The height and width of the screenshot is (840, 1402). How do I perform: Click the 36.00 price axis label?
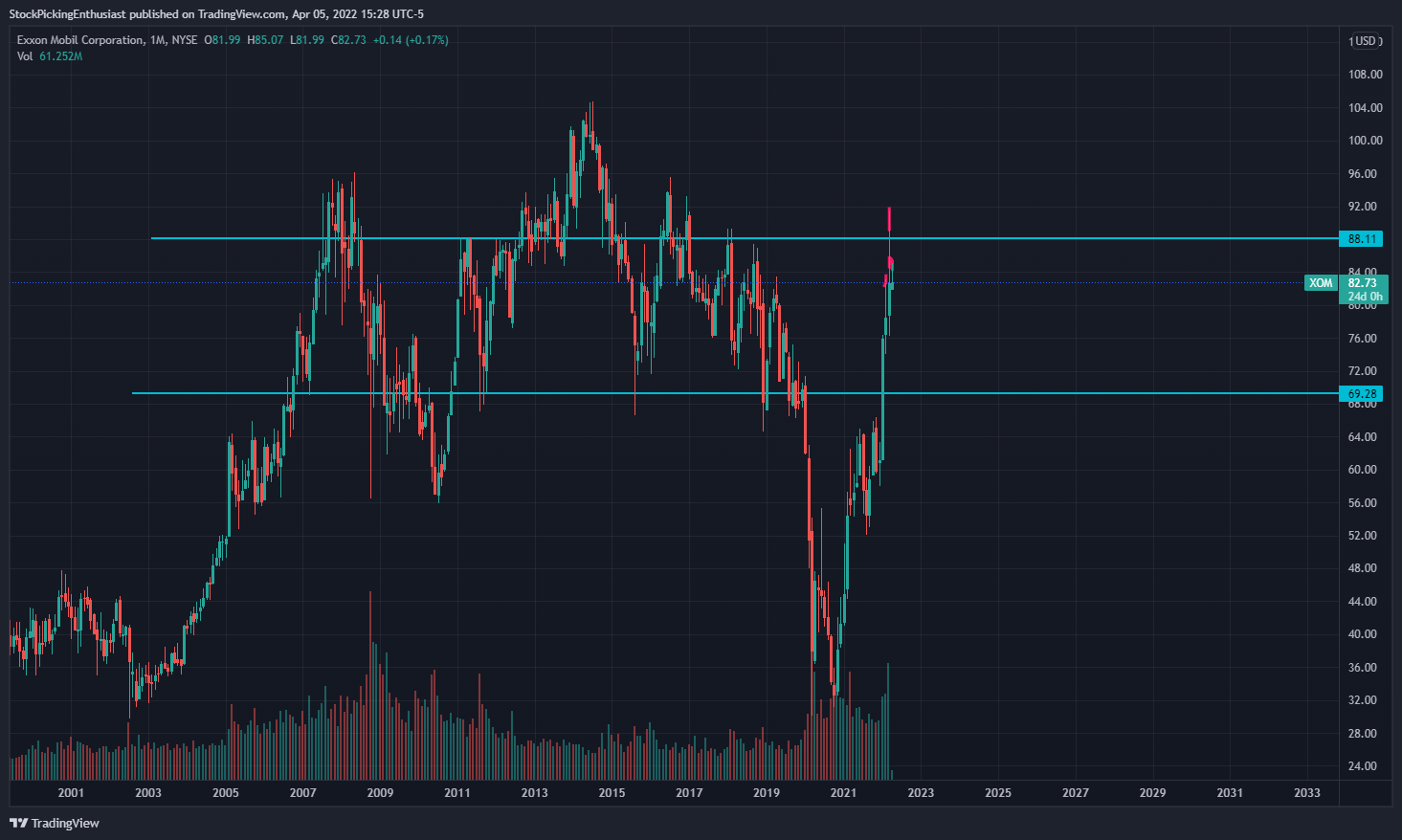tap(1363, 668)
